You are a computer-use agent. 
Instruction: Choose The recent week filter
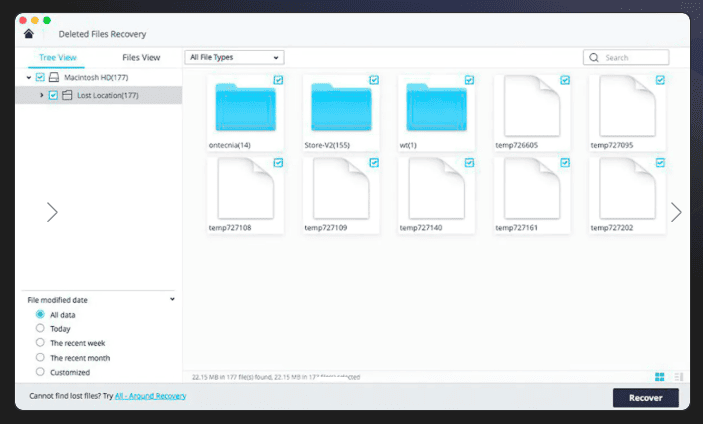tap(40, 342)
